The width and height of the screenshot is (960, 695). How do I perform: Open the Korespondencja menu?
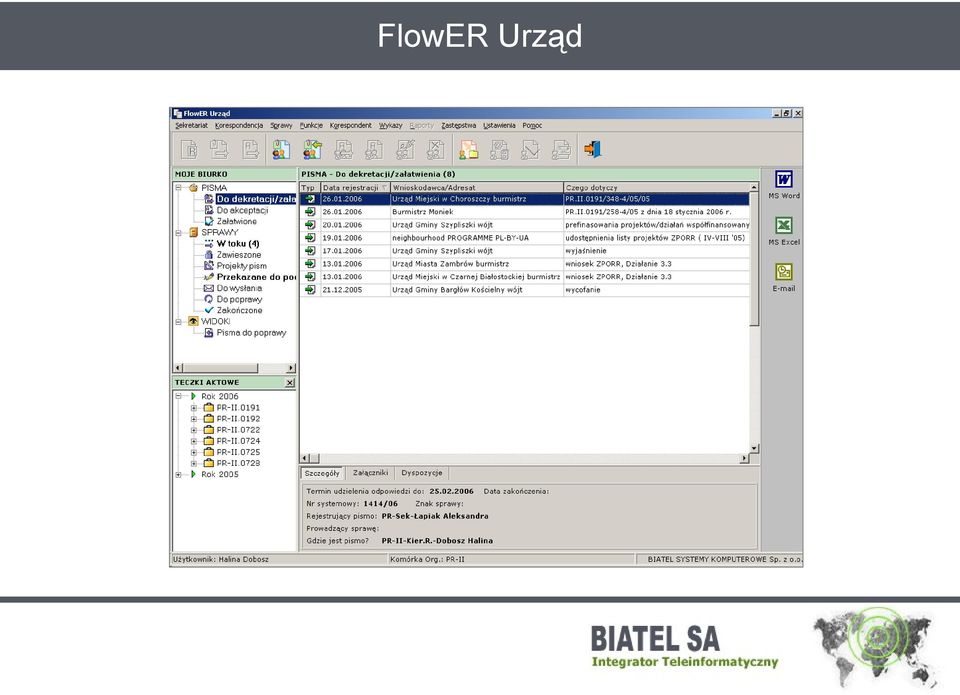tap(239, 126)
